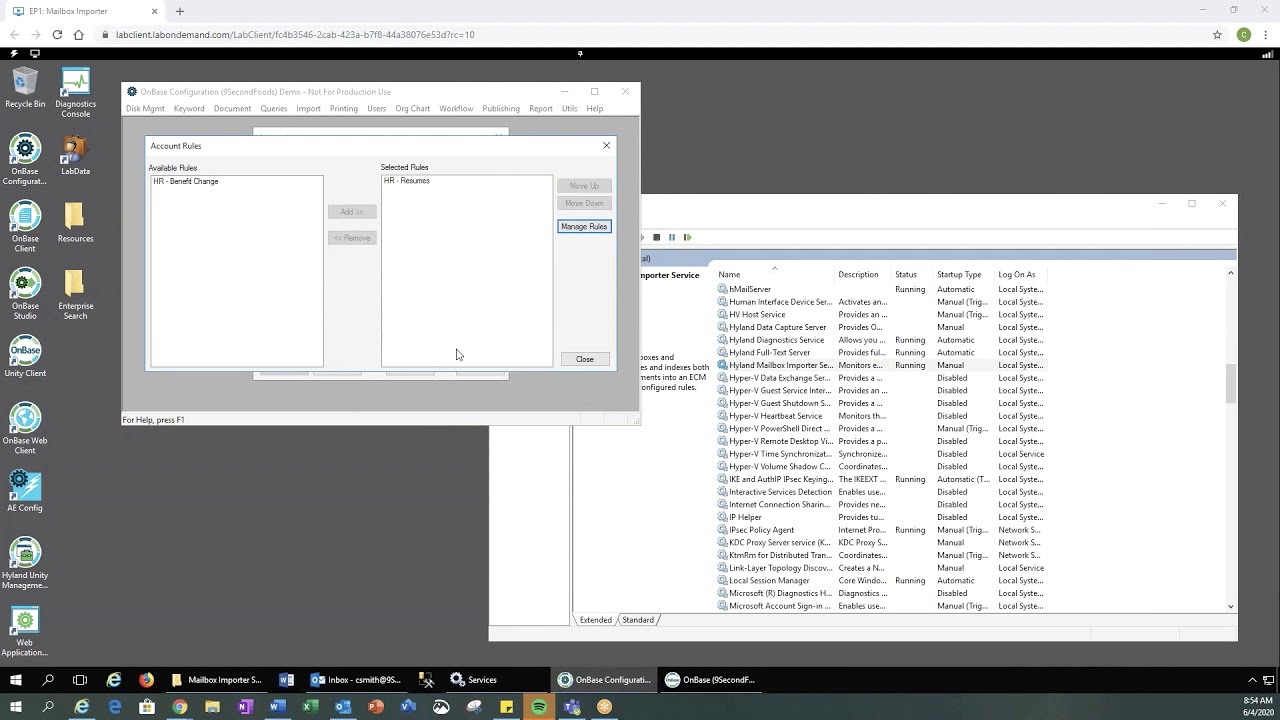Close the Account Rules dialog with the X
1280x720 pixels.
[606, 146]
